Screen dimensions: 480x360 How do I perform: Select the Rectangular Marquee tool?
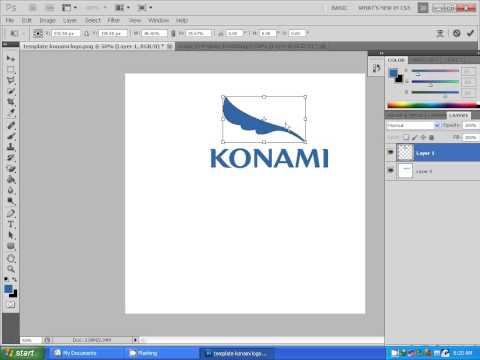tap(11, 70)
